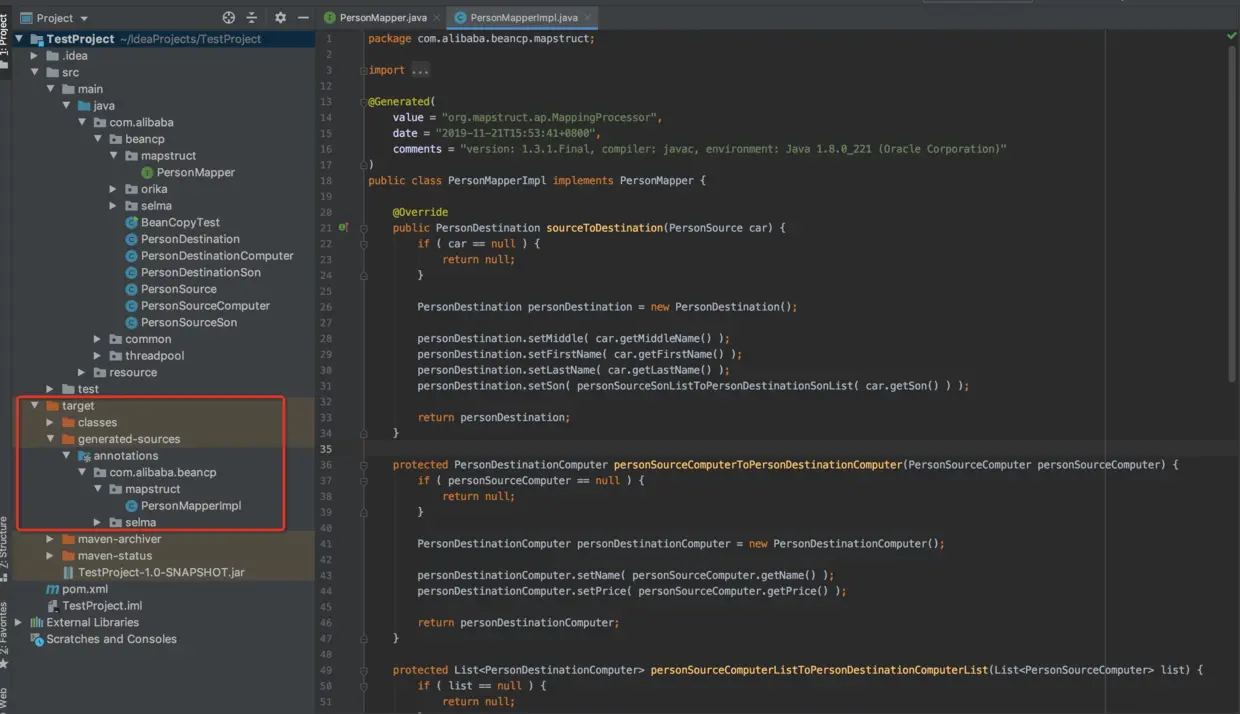
Task: Toggle the Favorites tool window sidebar tab
Action: click(x=5, y=630)
